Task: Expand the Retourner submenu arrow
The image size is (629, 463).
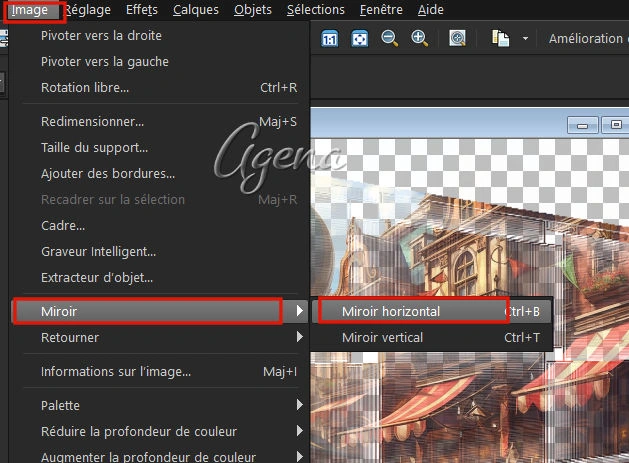Action: [299, 337]
